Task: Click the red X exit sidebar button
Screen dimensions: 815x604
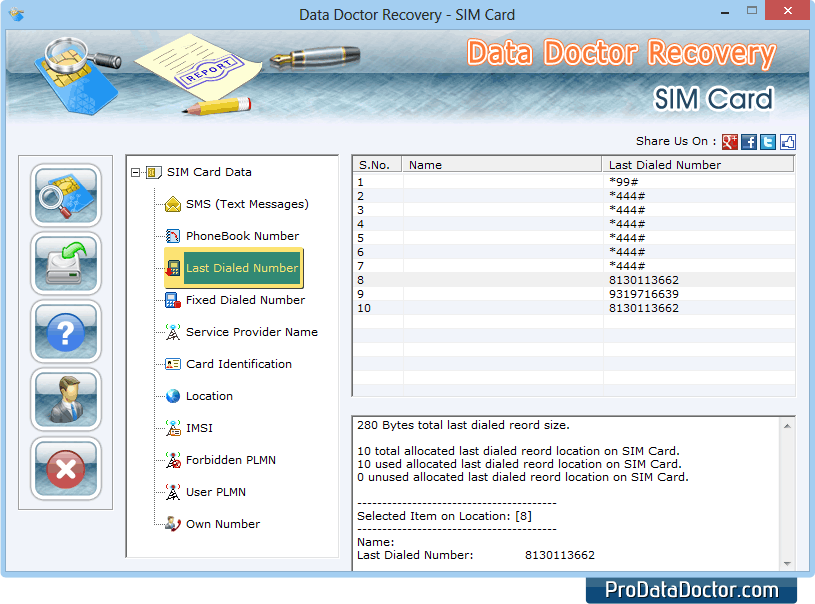Action: pyautogui.click(x=65, y=468)
